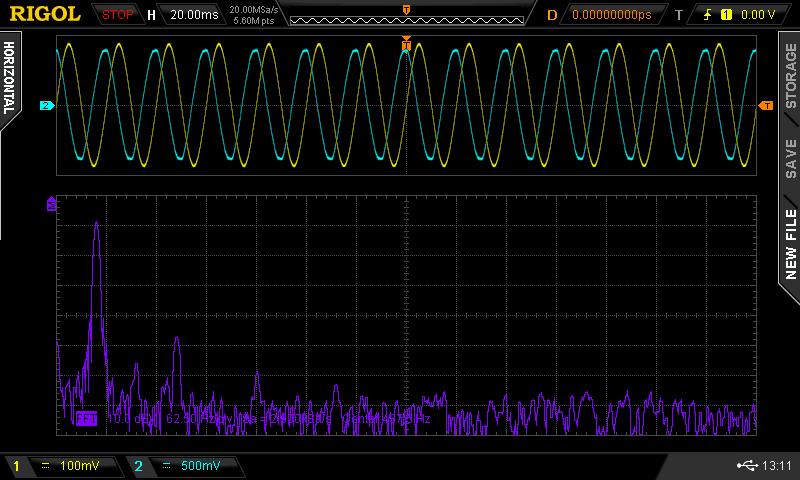Click the RIGOL logo

coord(45,14)
